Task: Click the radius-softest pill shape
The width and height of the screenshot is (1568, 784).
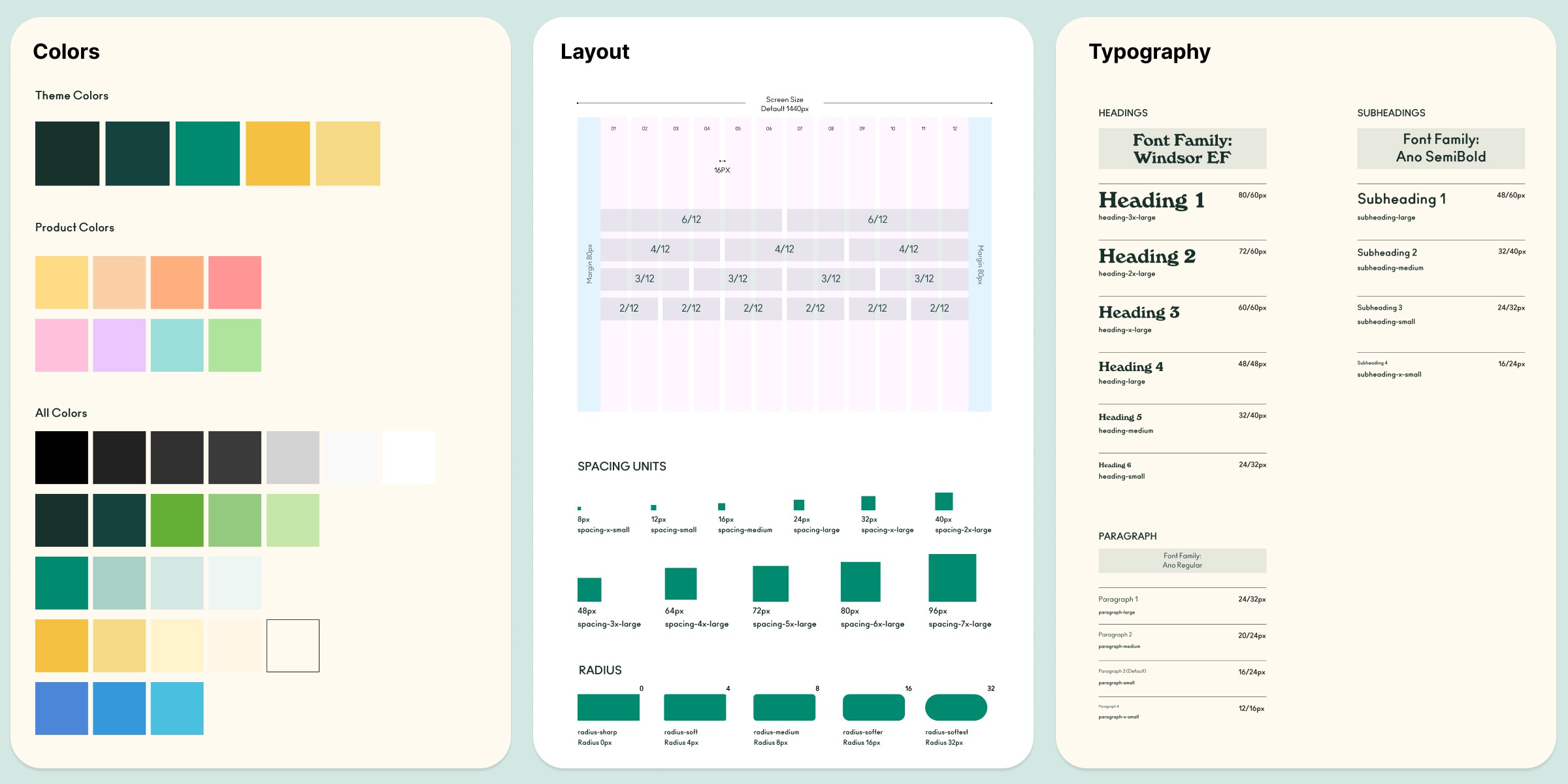Action: pyautogui.click(x=956, y=708)
